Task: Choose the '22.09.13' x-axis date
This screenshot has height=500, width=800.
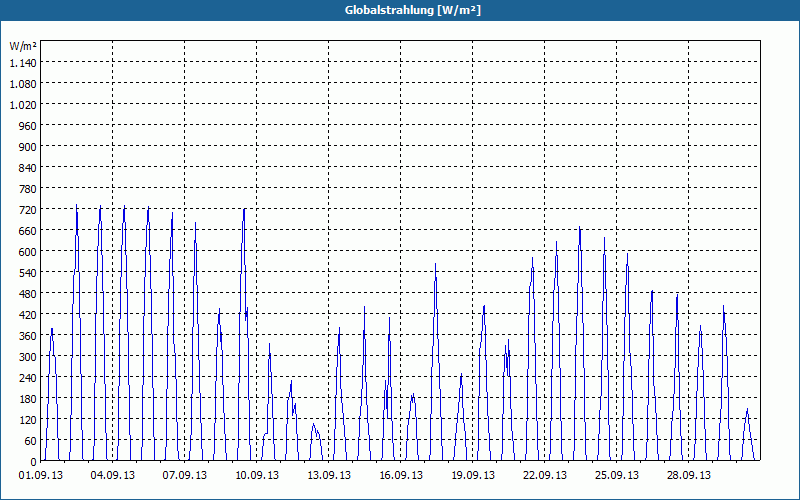Action: point(545,476)
